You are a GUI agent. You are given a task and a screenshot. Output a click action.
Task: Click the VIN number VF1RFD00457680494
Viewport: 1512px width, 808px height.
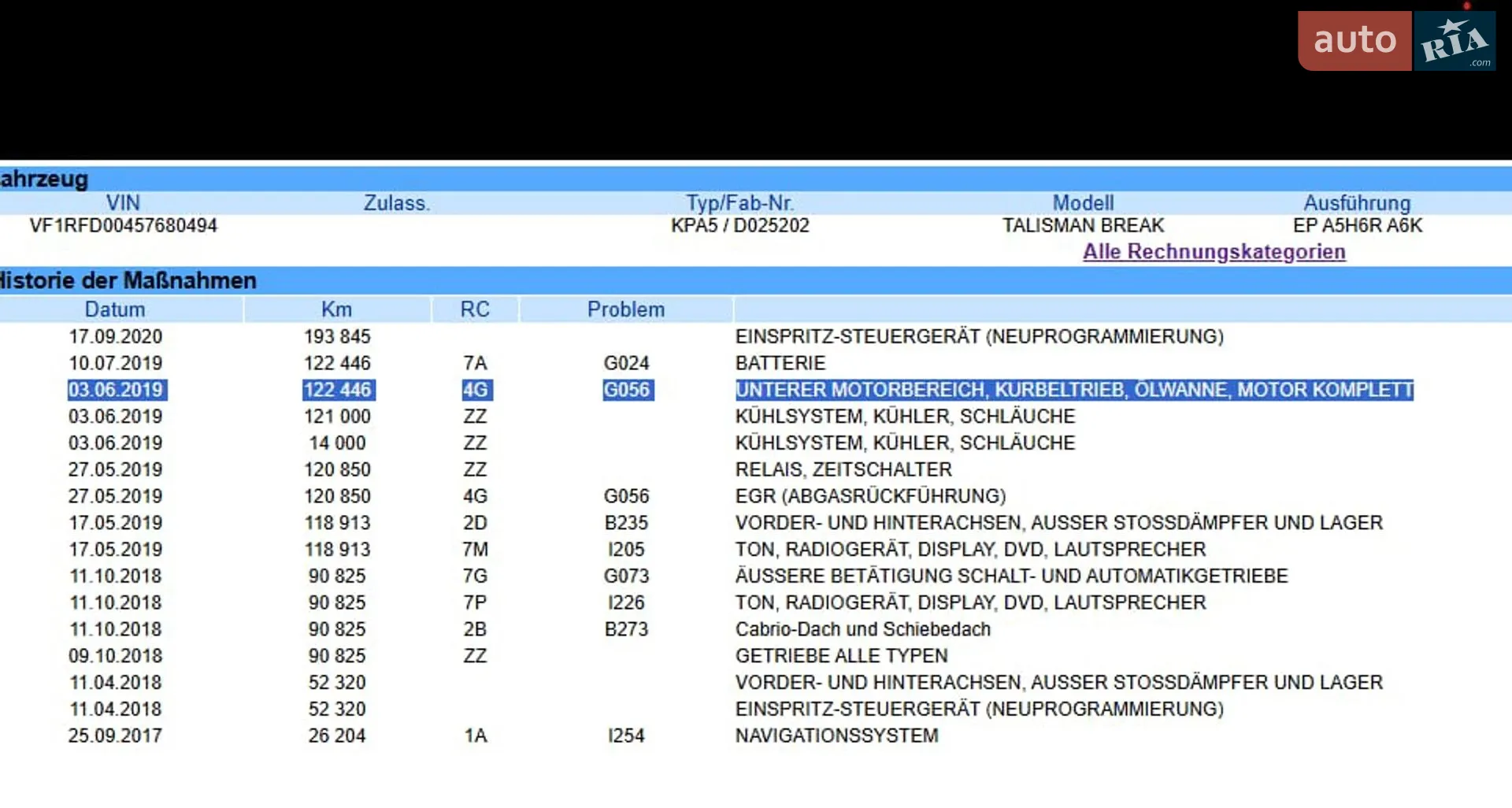tap(124, 226)
